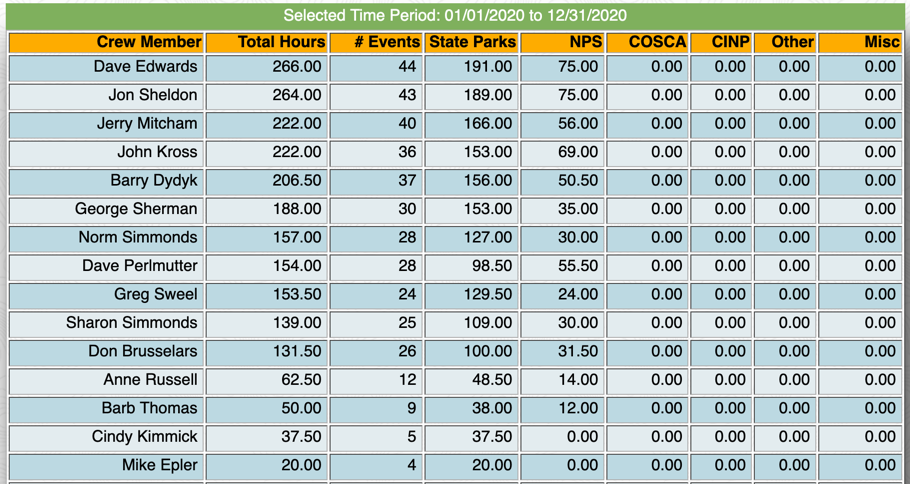Select Sharon Simmonds in the table

[x=132, y=323]
